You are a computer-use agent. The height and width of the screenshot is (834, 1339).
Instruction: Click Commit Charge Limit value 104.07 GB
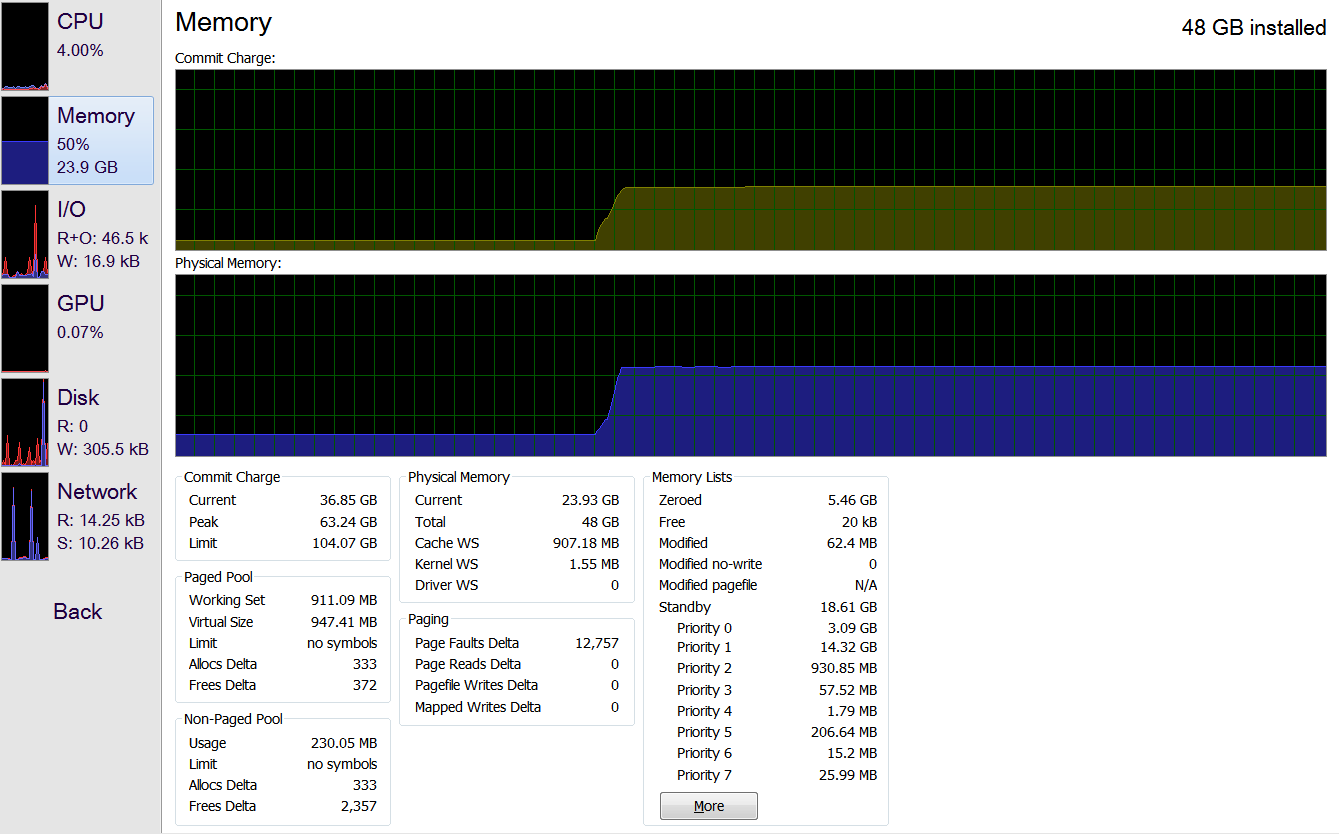coord(345,543)
